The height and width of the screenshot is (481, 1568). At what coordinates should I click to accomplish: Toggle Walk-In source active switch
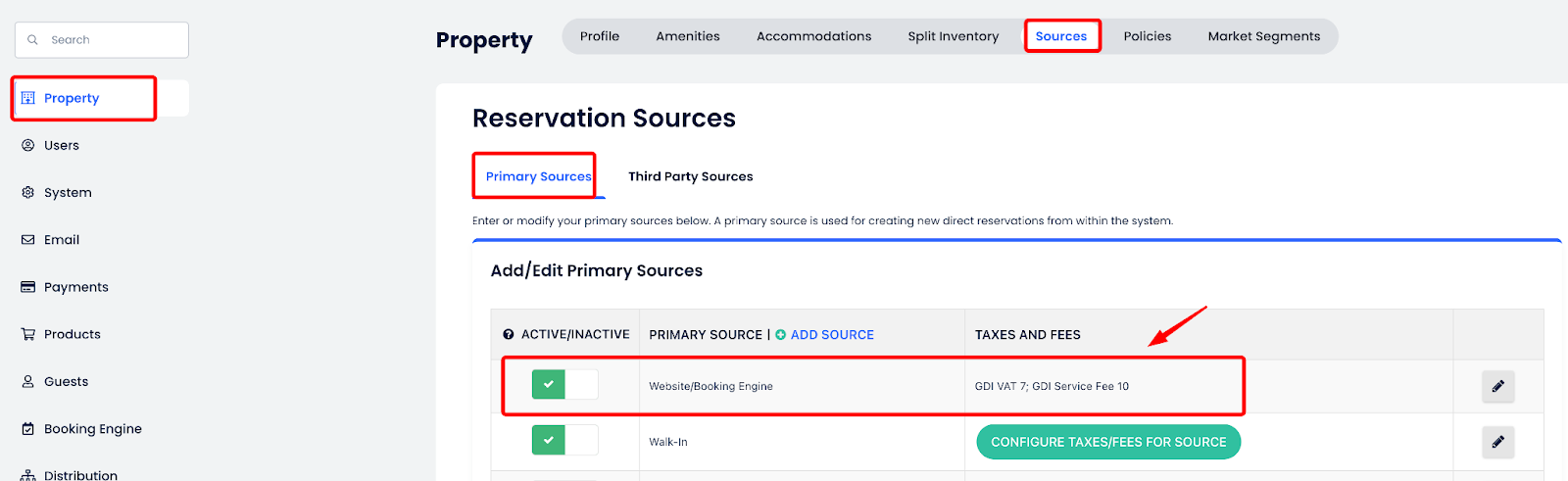(x=564, y=441)
